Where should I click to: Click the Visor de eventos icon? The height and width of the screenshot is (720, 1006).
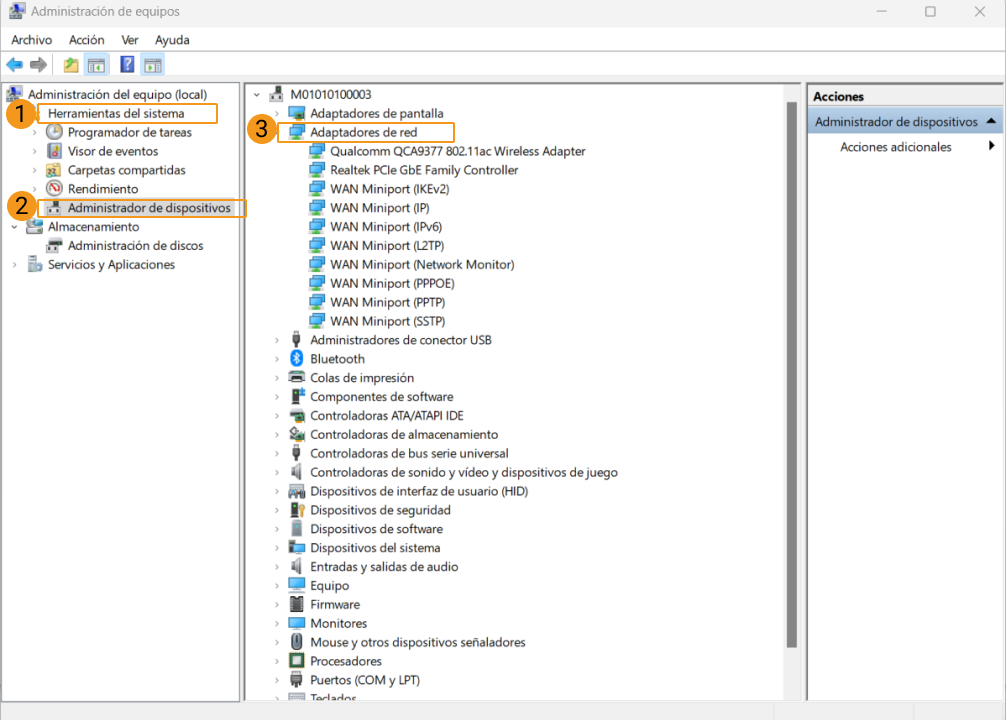click(x=54, y=151)
